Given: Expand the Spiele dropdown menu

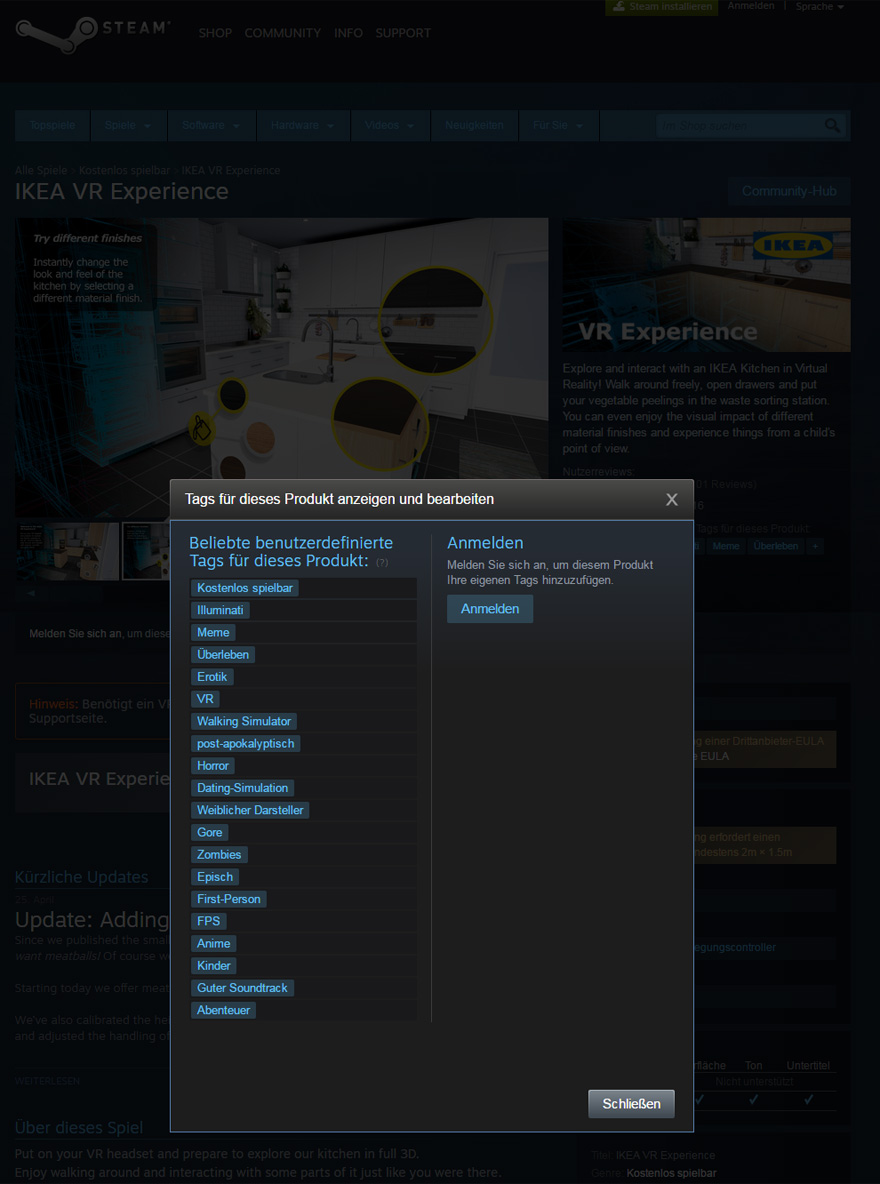Looking at the screenshot, I should click(x=128, y=125).
